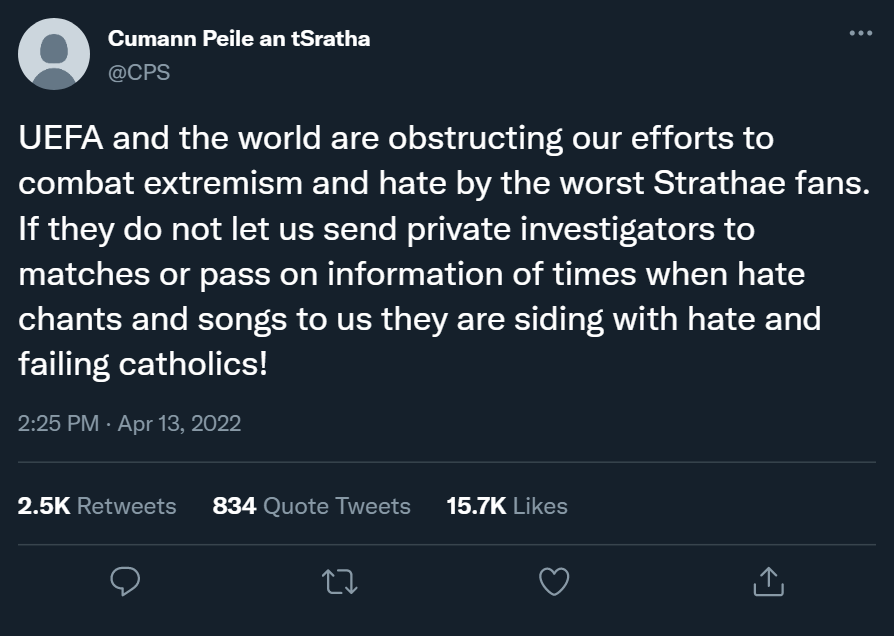View the 2.5K Retweets list
This screenshot has height=636, width=894.
coord(97,506)
